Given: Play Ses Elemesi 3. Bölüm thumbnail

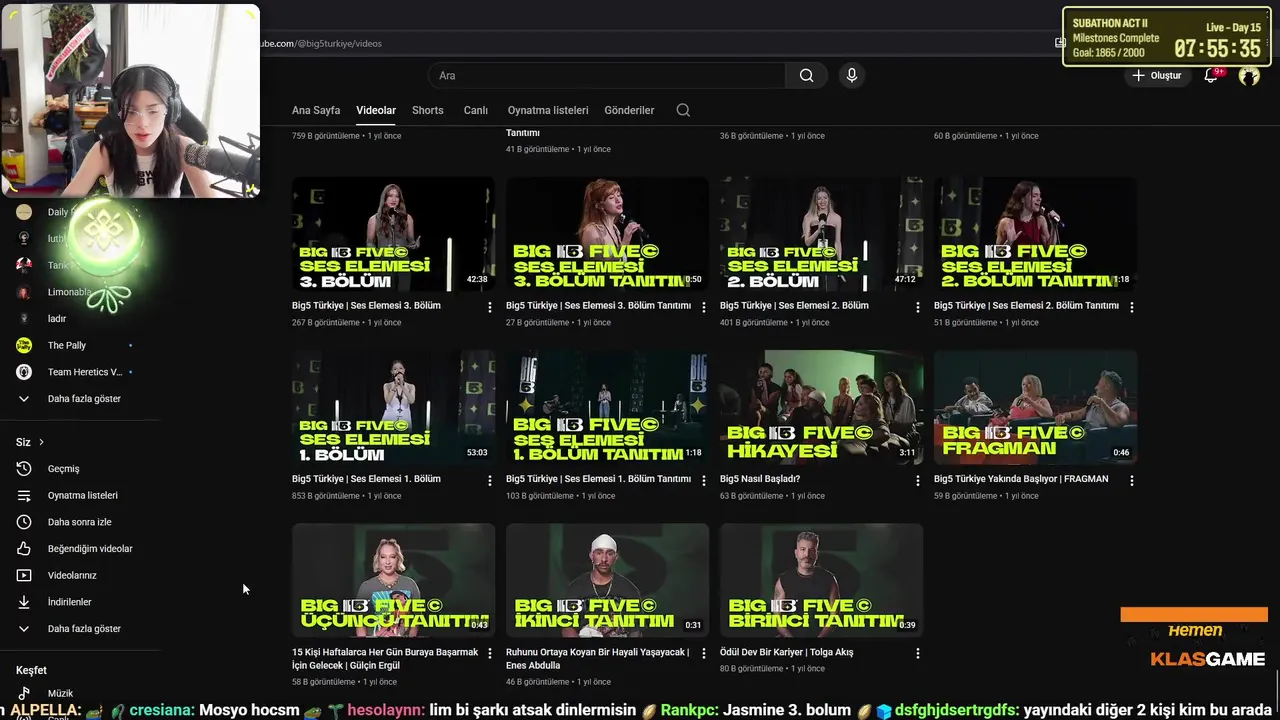Looking at the screenshot, I should (393, 234).
